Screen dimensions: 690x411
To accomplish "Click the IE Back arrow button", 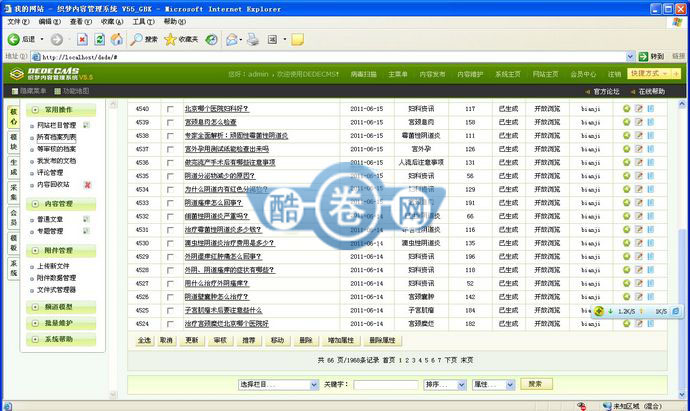I will click(x=14, y=40).
